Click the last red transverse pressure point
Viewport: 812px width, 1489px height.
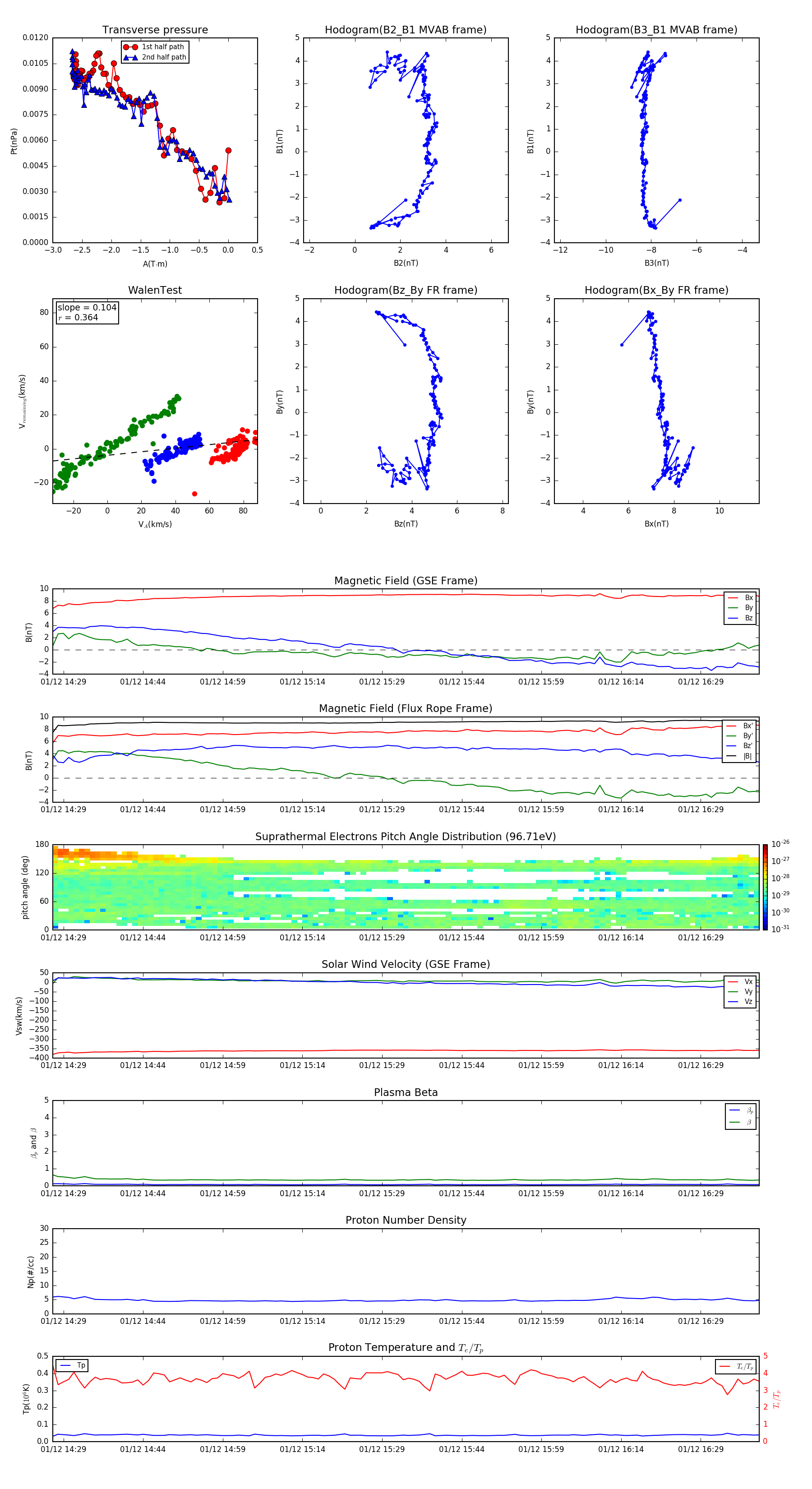click(228, 150)
